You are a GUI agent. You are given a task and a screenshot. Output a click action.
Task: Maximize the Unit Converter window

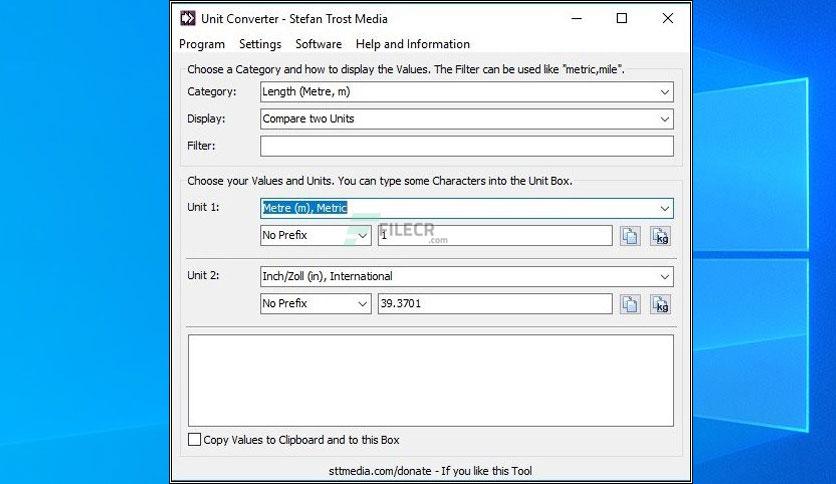point(622,18)
